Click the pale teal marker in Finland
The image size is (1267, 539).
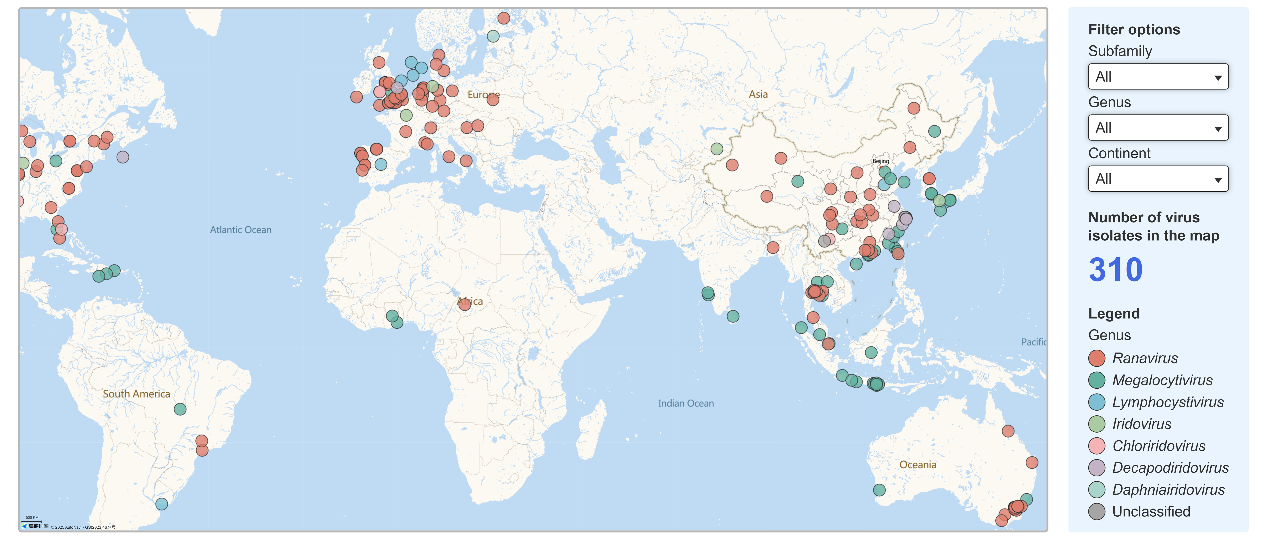coord(493,36)
